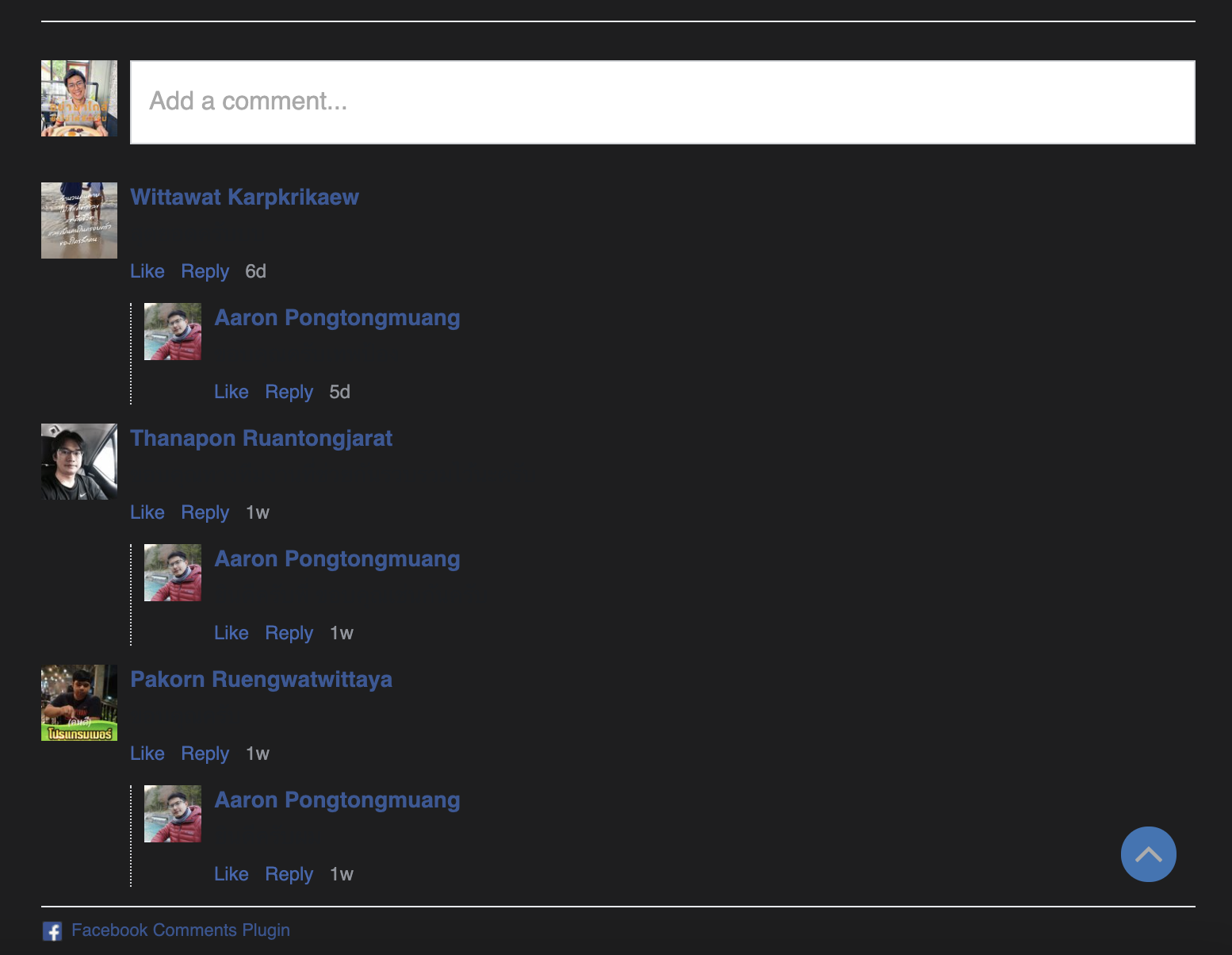Open Pakorn Ruengwatwittaya's profile name

click(261, 679)
